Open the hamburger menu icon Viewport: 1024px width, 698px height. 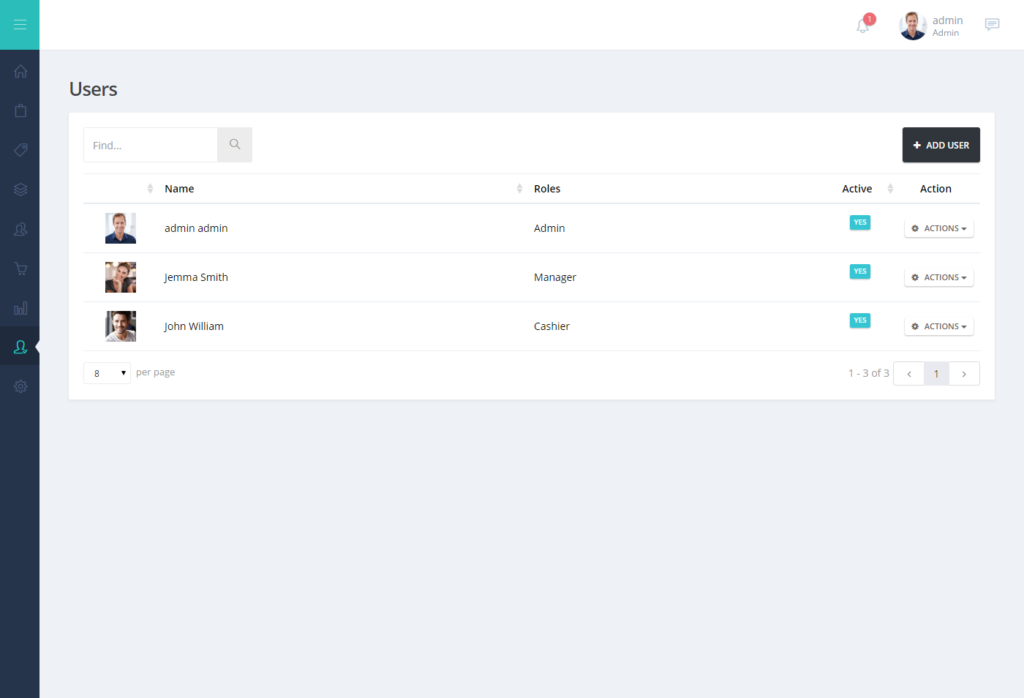tap(20, 25)
